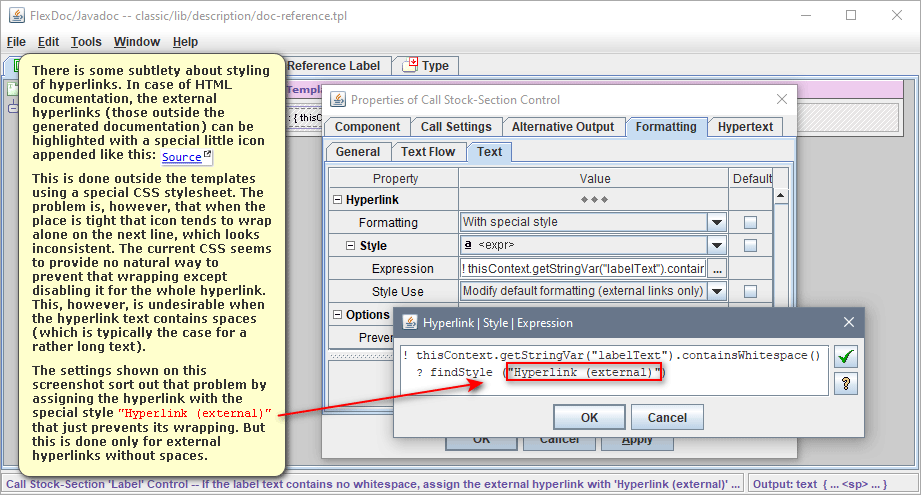Image resolution: width=921 pixels, height=495 pixels.
Task: Close the Properties of Call Stock-Section dialog
Action: pyautogui.click(x=782, y=99)
